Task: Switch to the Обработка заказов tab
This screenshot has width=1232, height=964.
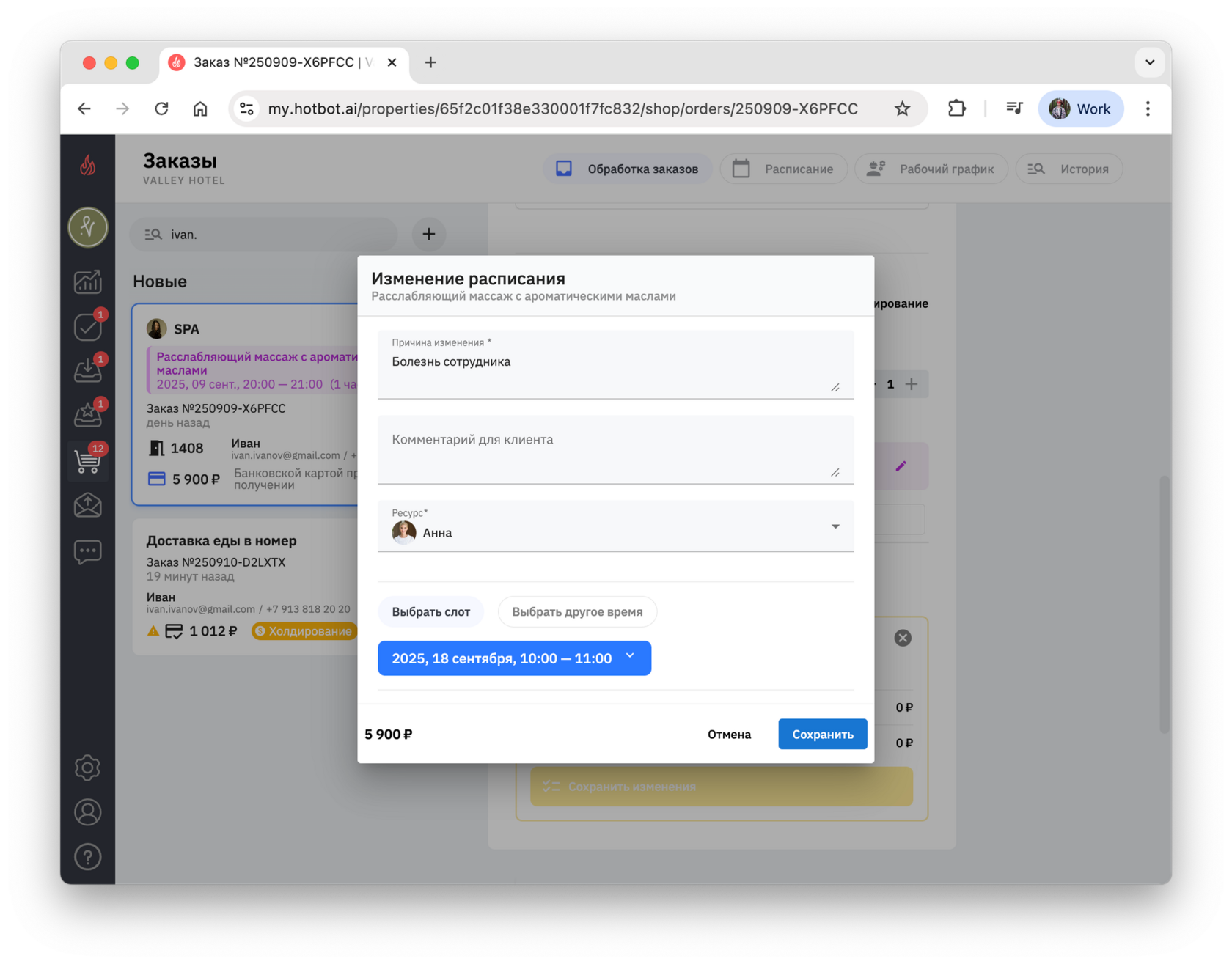Action: tap(627, 169)
